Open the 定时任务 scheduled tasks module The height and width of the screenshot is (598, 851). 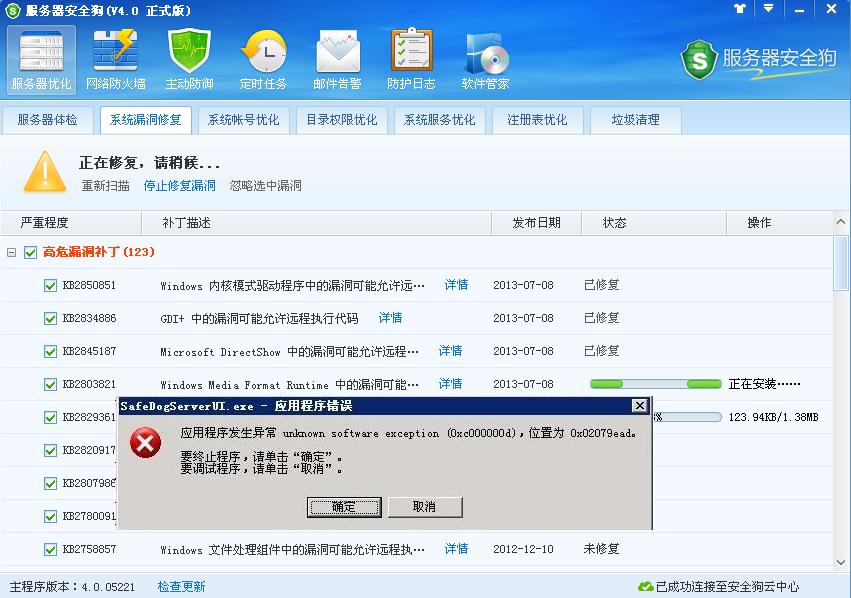click(264, 58)
